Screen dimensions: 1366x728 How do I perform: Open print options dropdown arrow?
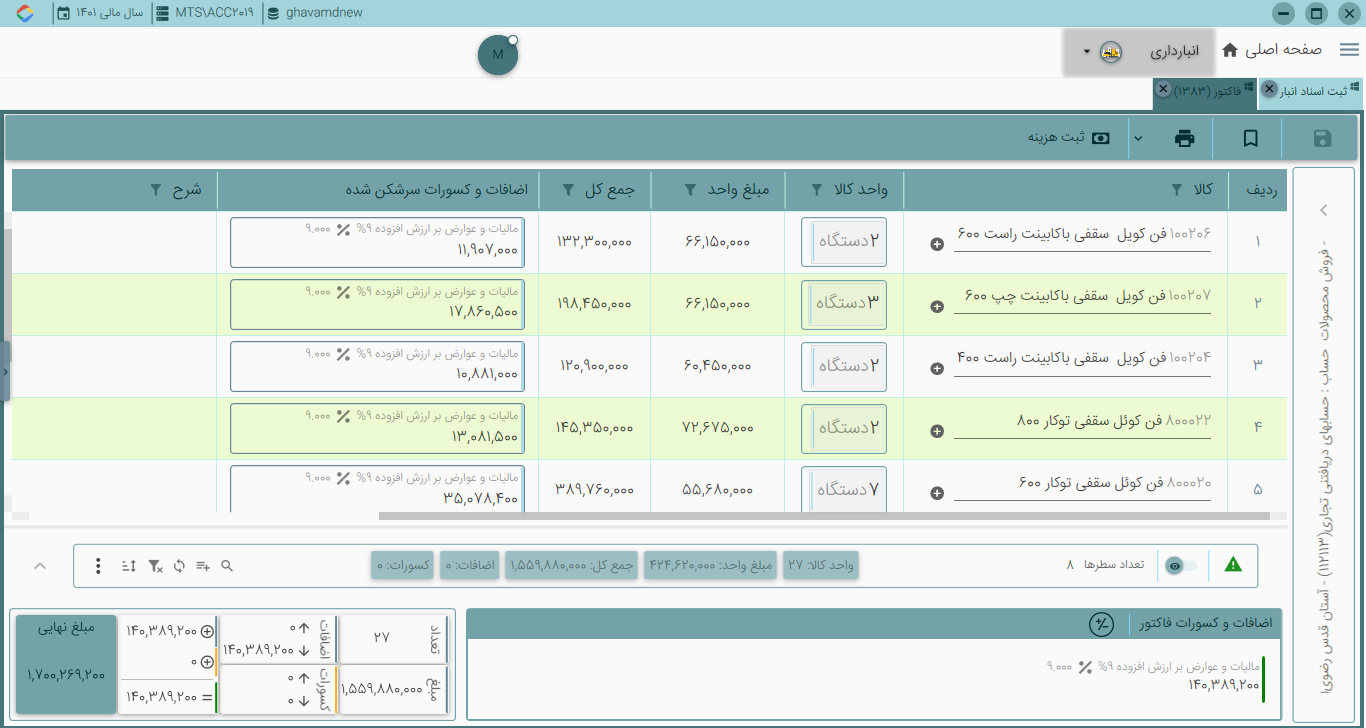point(1137,138)
